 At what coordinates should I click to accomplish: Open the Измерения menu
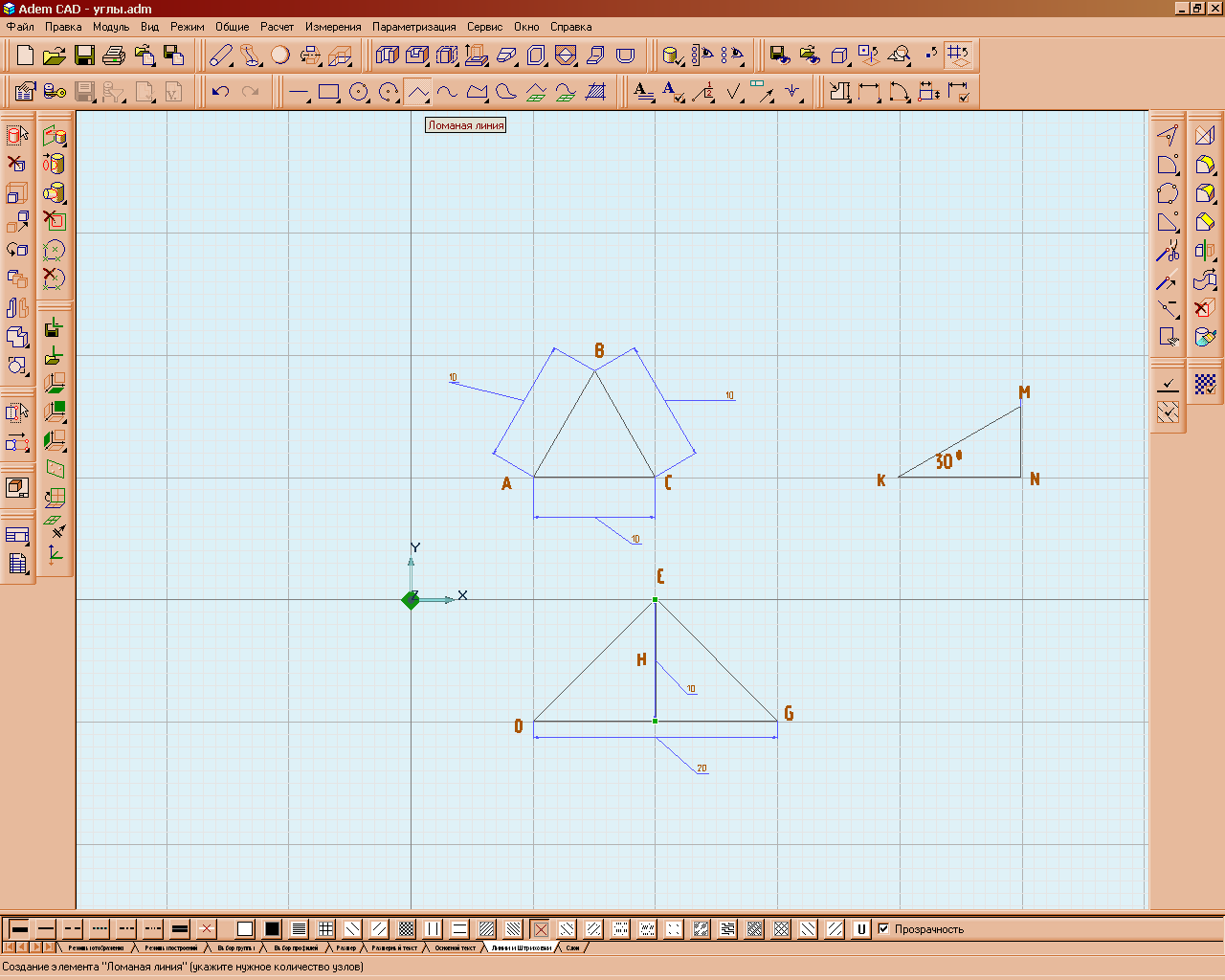pos(333,27)
